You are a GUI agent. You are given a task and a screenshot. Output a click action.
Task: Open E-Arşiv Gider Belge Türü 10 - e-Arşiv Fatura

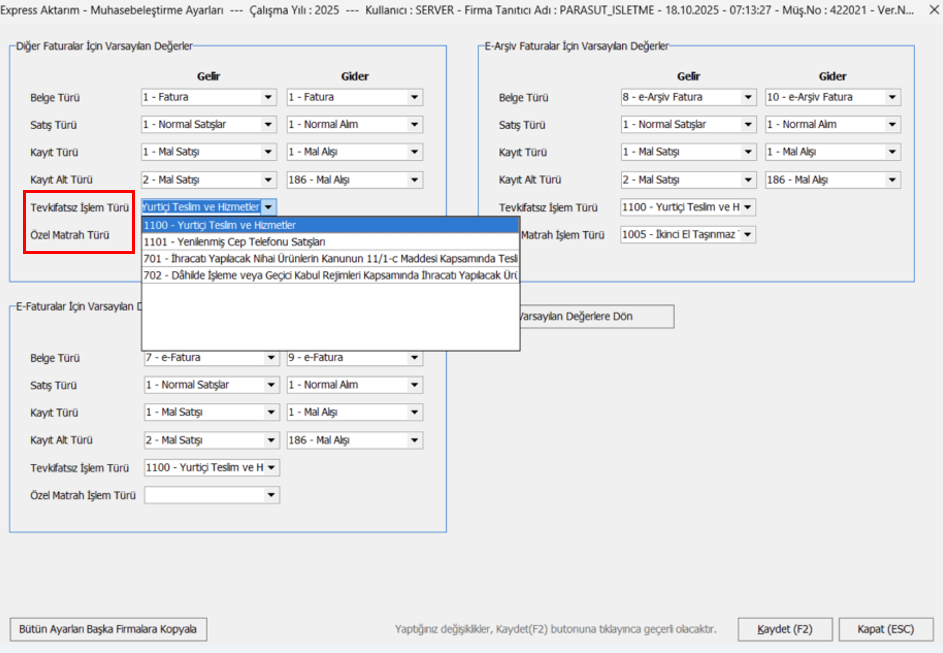pyautogui.click(x=833, y=97)
